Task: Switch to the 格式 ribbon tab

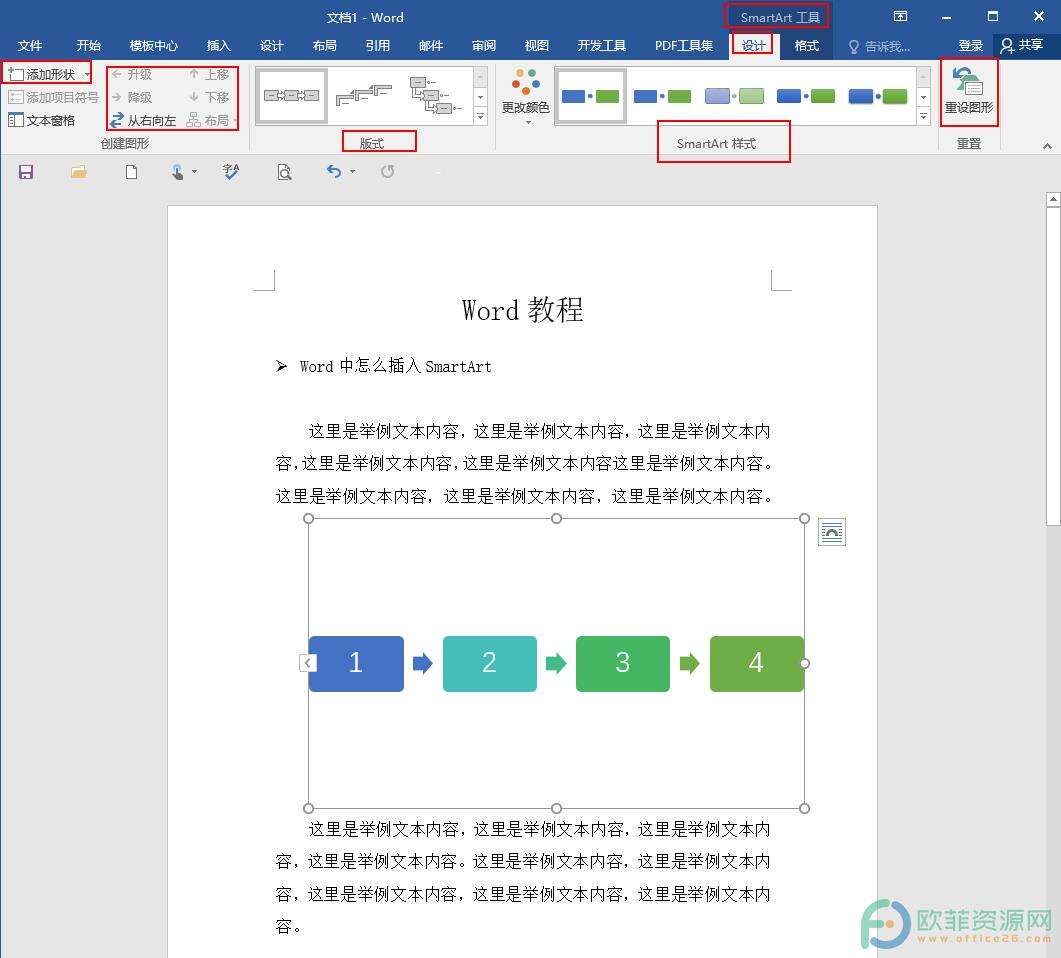Action: coord(806,45)
